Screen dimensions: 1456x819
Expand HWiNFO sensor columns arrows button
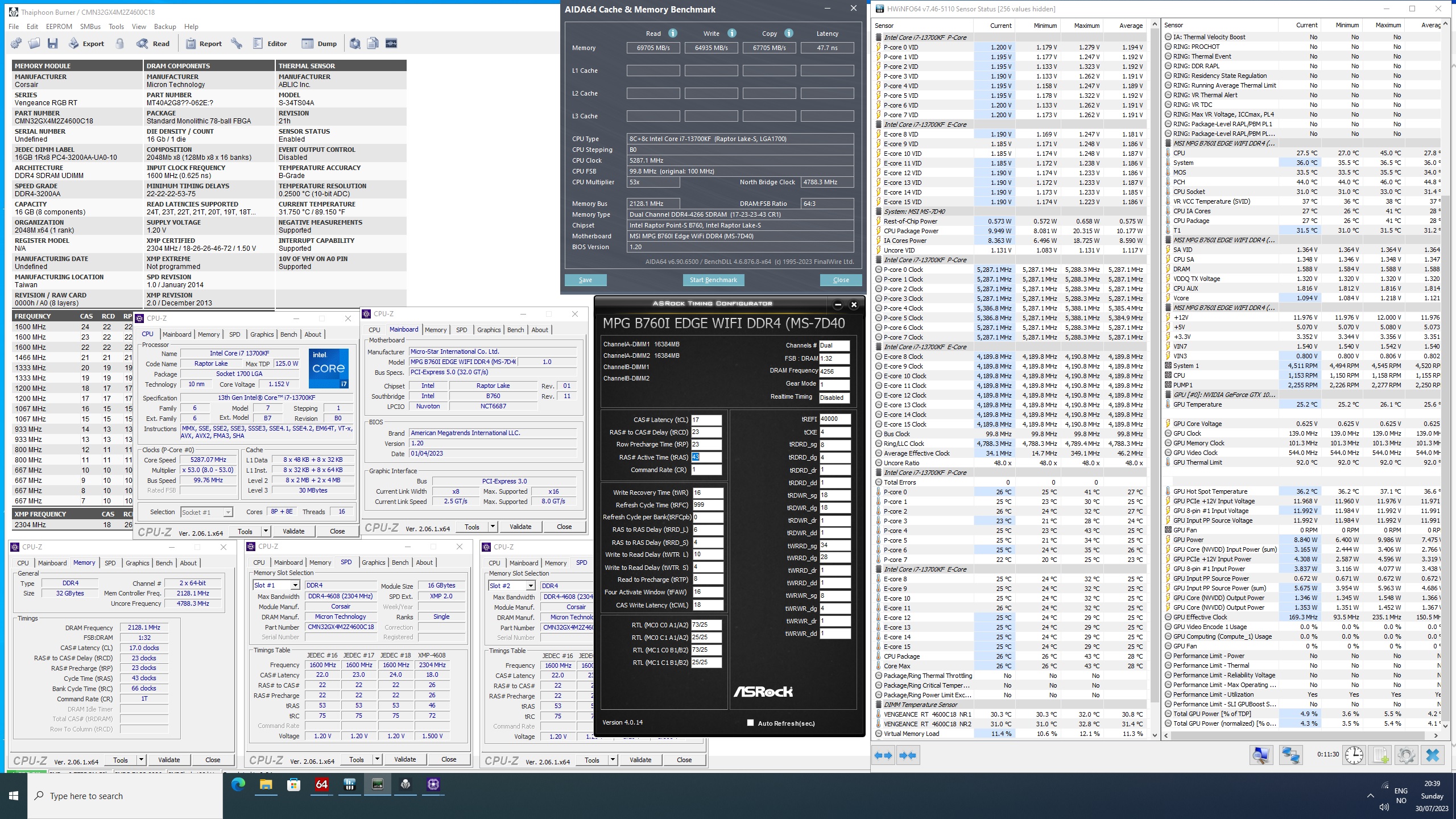pos(884,755)
